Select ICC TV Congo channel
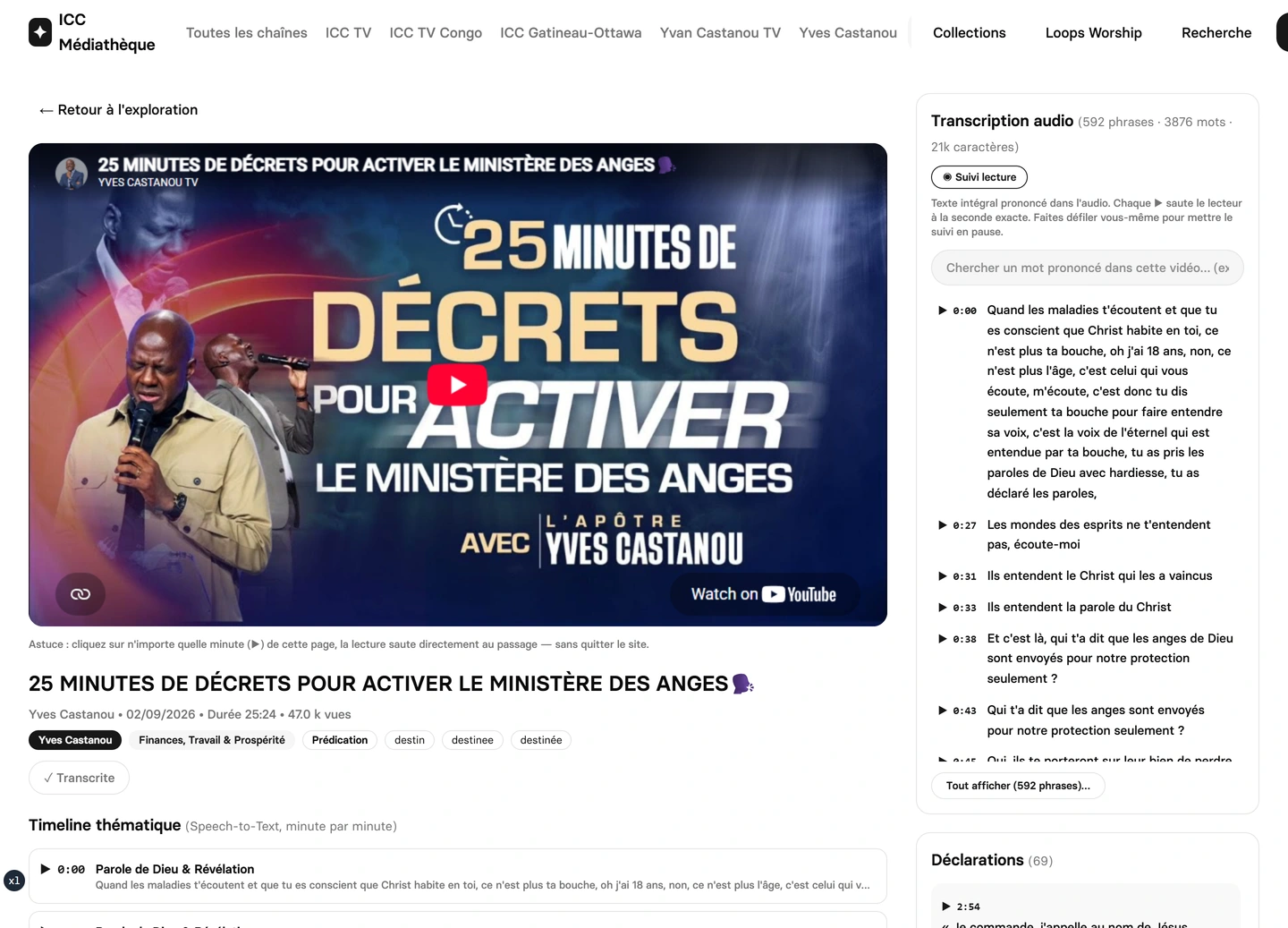The image size is (1288, 928). point(436,33)
